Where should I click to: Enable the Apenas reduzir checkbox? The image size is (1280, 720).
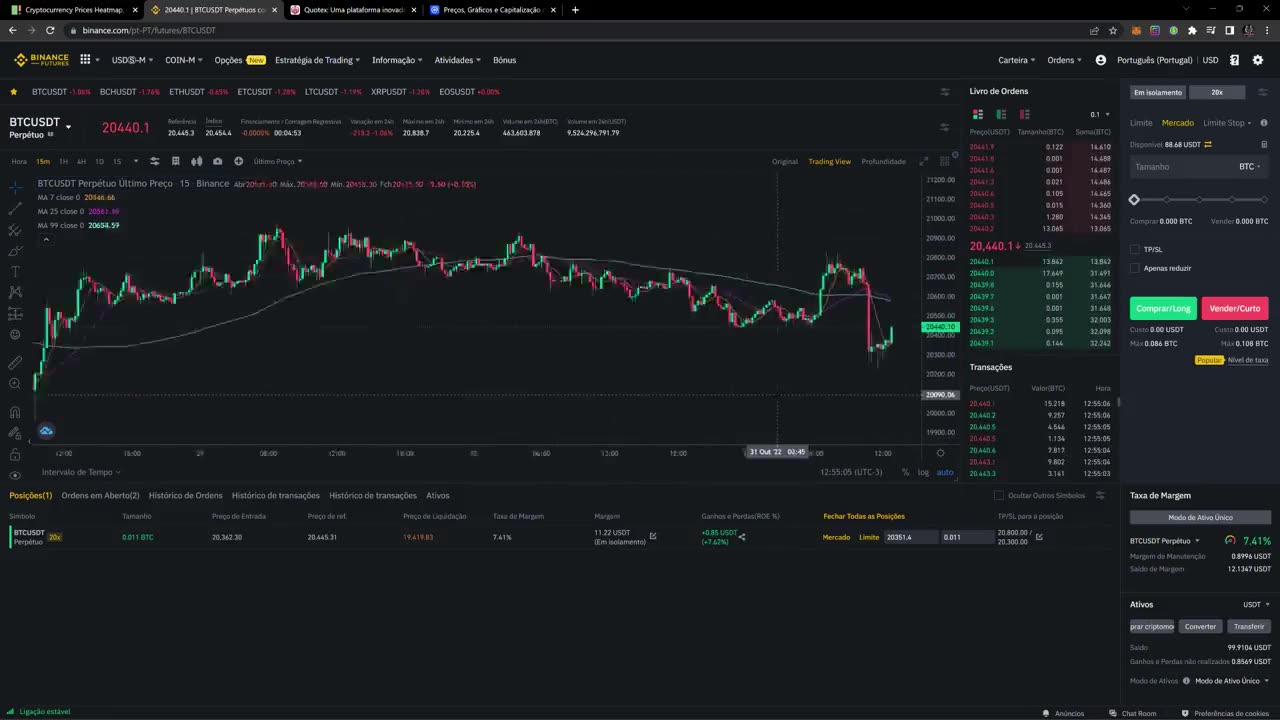click(1135, 268)
